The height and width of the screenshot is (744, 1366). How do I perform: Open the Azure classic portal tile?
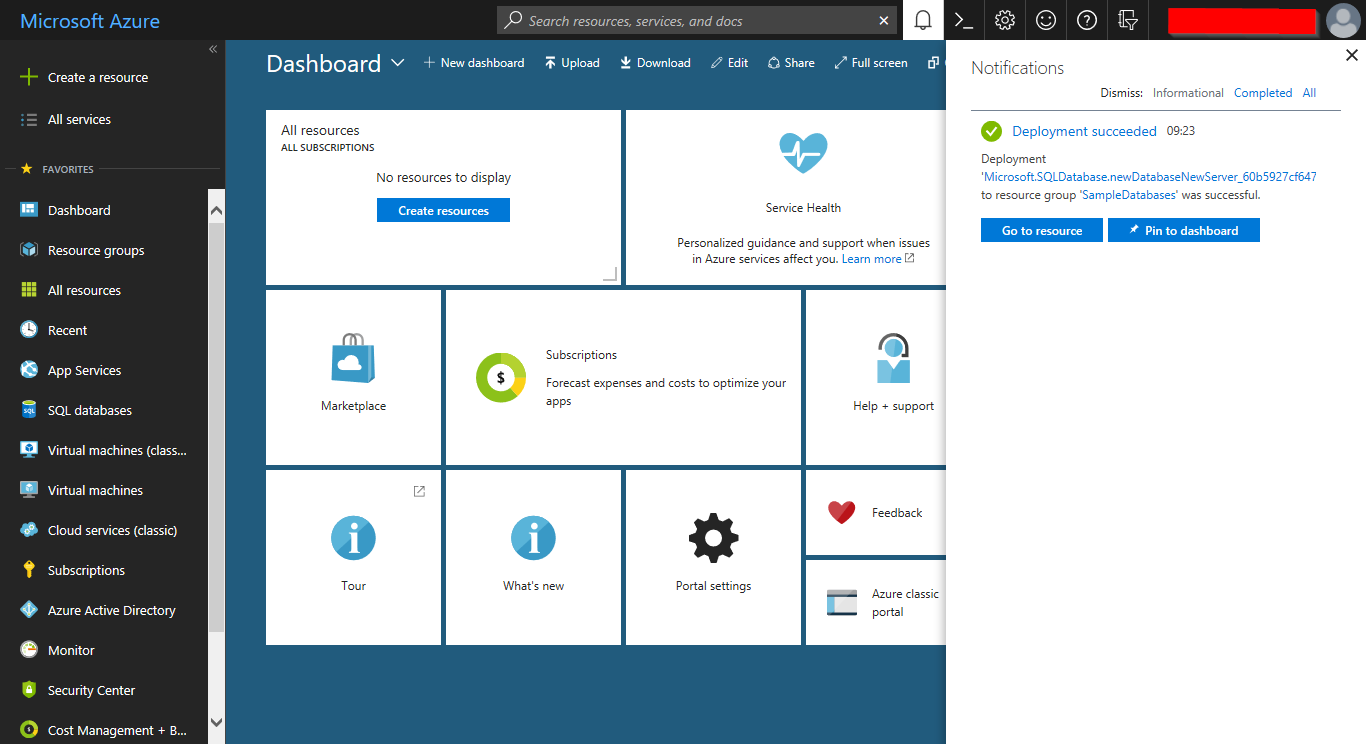point(875,602)
